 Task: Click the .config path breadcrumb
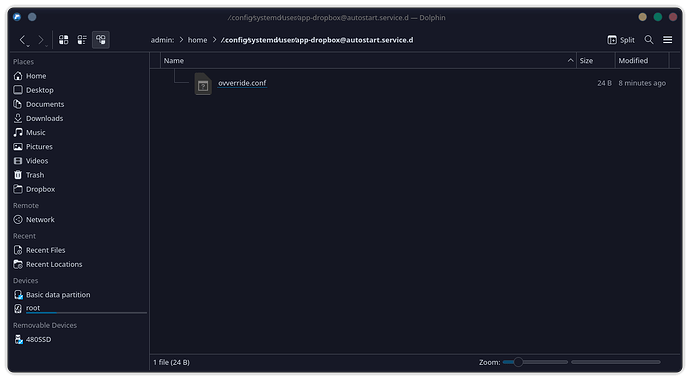click(317, 40)
